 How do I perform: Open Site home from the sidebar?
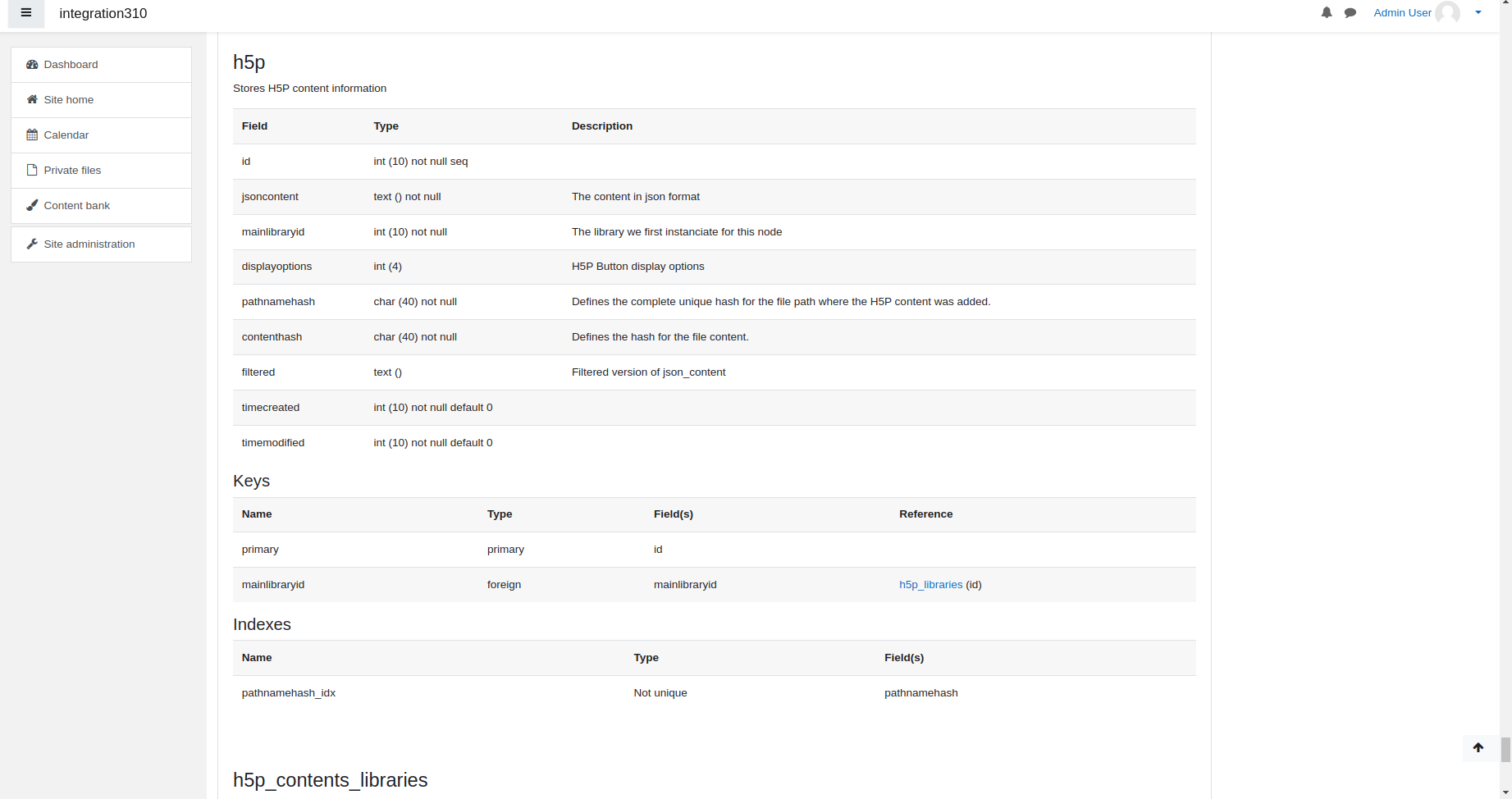[x=101, y=100]
